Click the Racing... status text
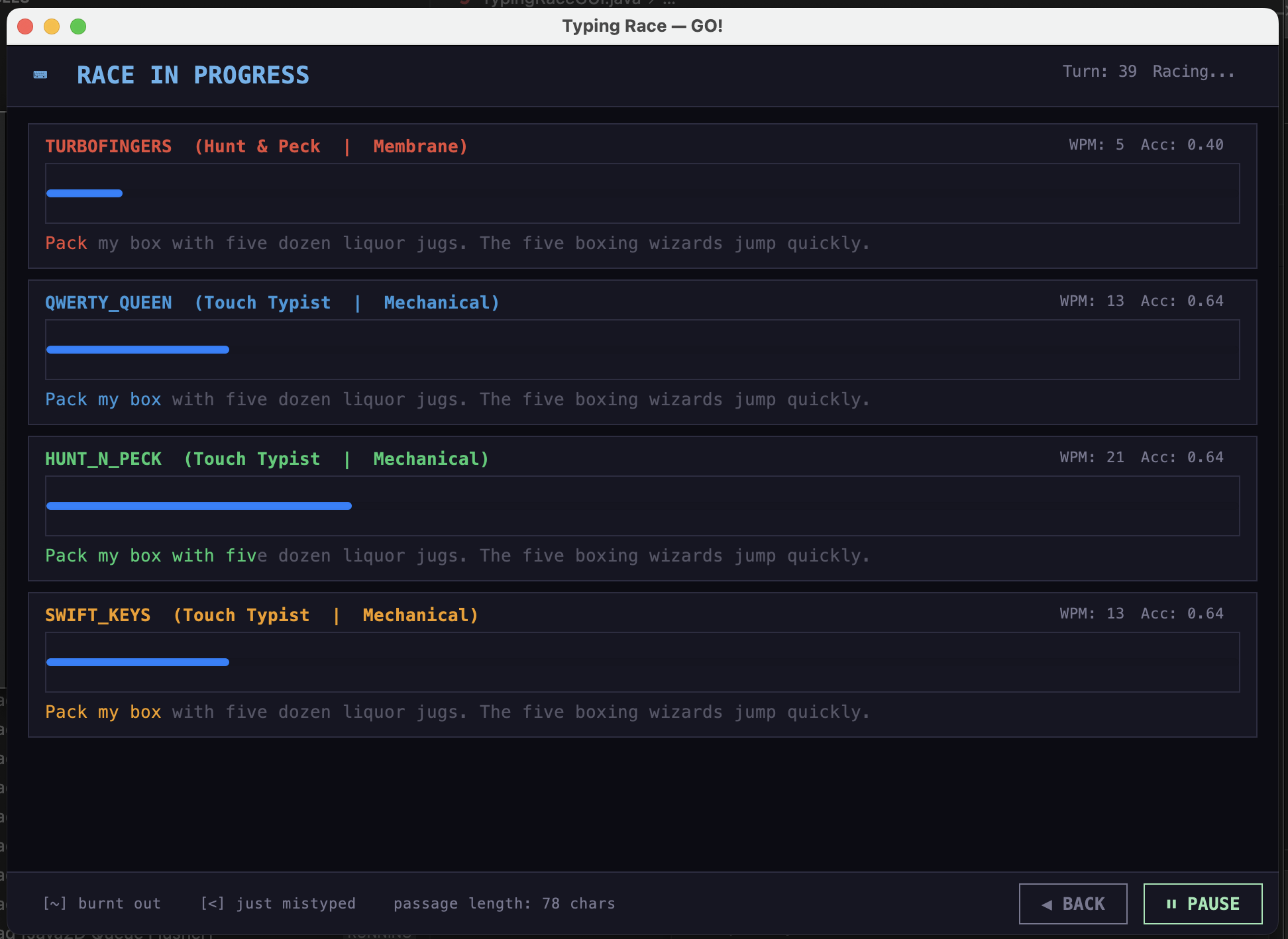1288x939 pixels. pos(1193,72)
